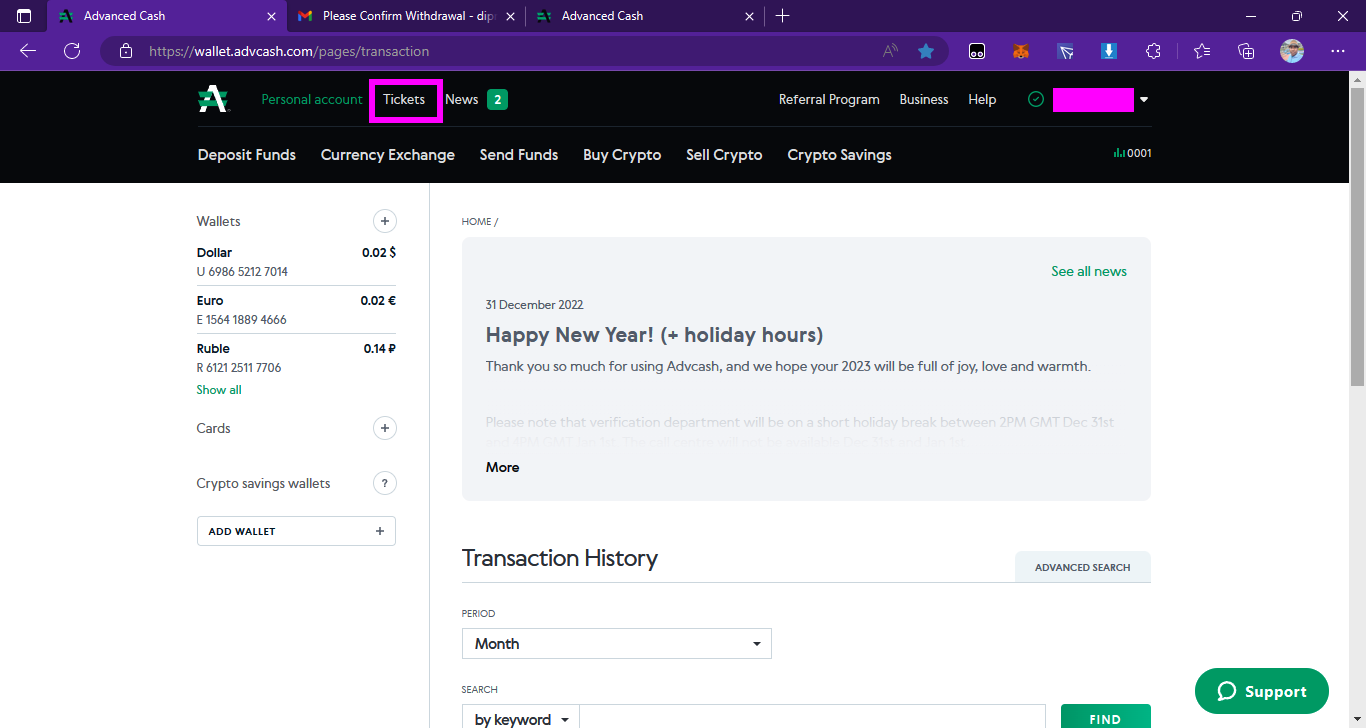1366x728 pixels.
Task: Open the Collections icon
Action: click(1246, 51)
